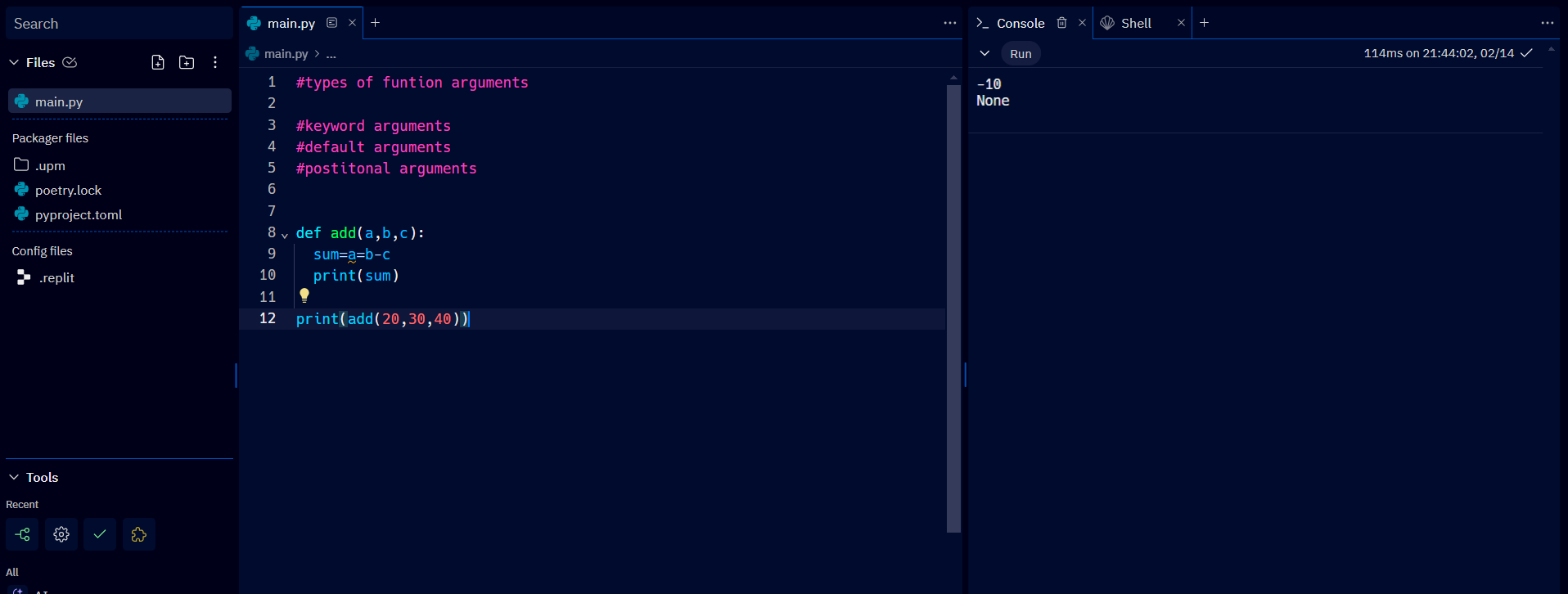Viewport: 1568px width, 594px height.
Task: Open the Settings gear tool in Recent
Action: click(61, 534)
